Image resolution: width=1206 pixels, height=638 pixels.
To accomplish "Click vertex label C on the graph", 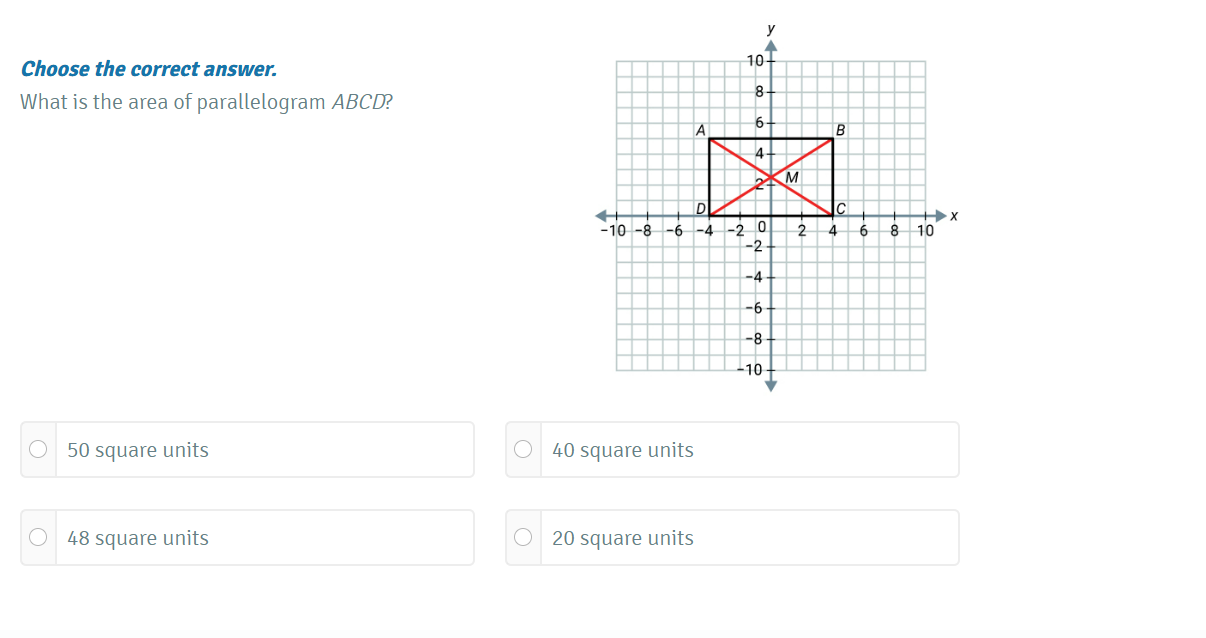I will [x=840, y=208].
